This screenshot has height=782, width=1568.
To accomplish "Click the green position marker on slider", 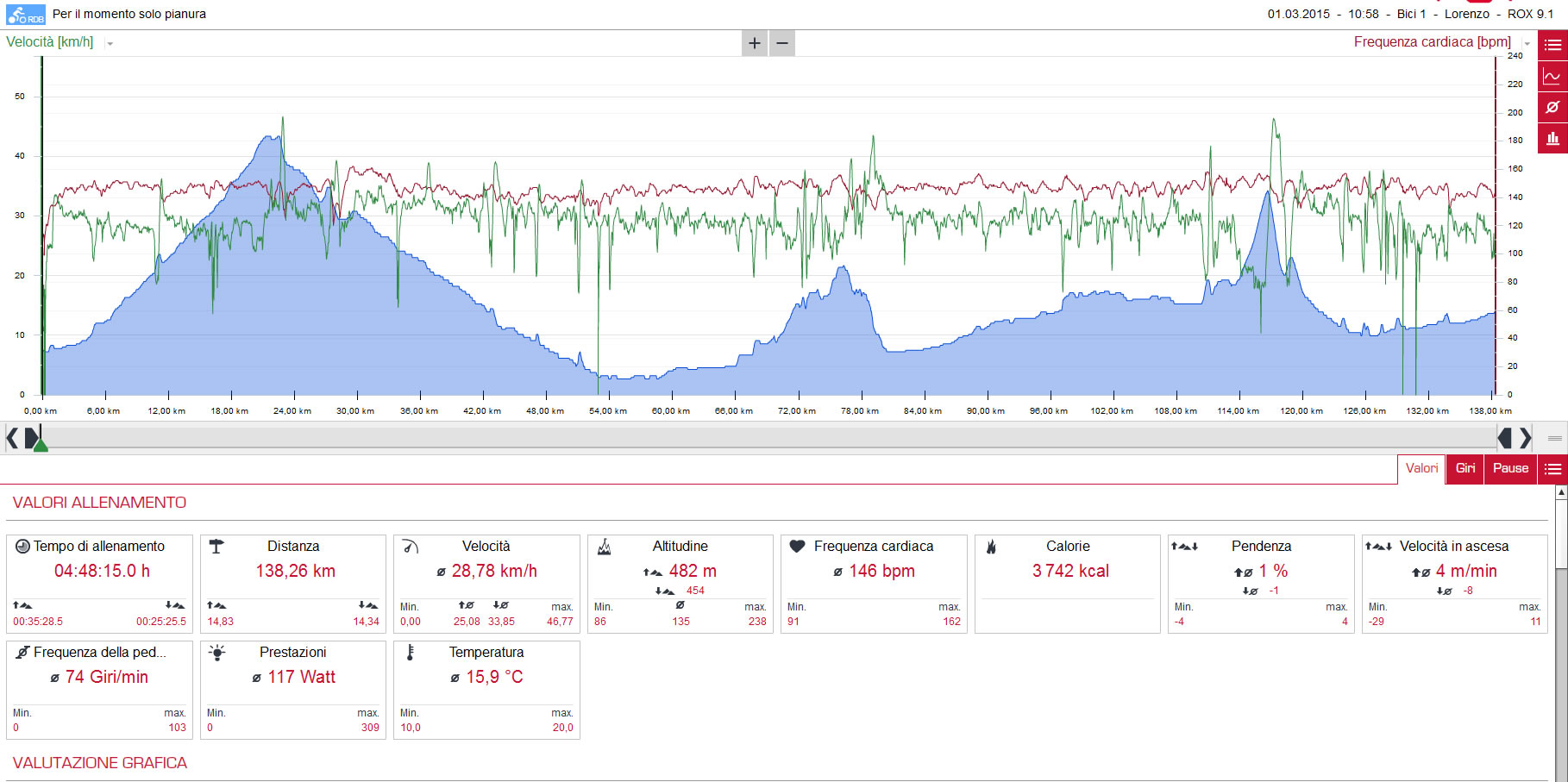I will click(41, 445).
